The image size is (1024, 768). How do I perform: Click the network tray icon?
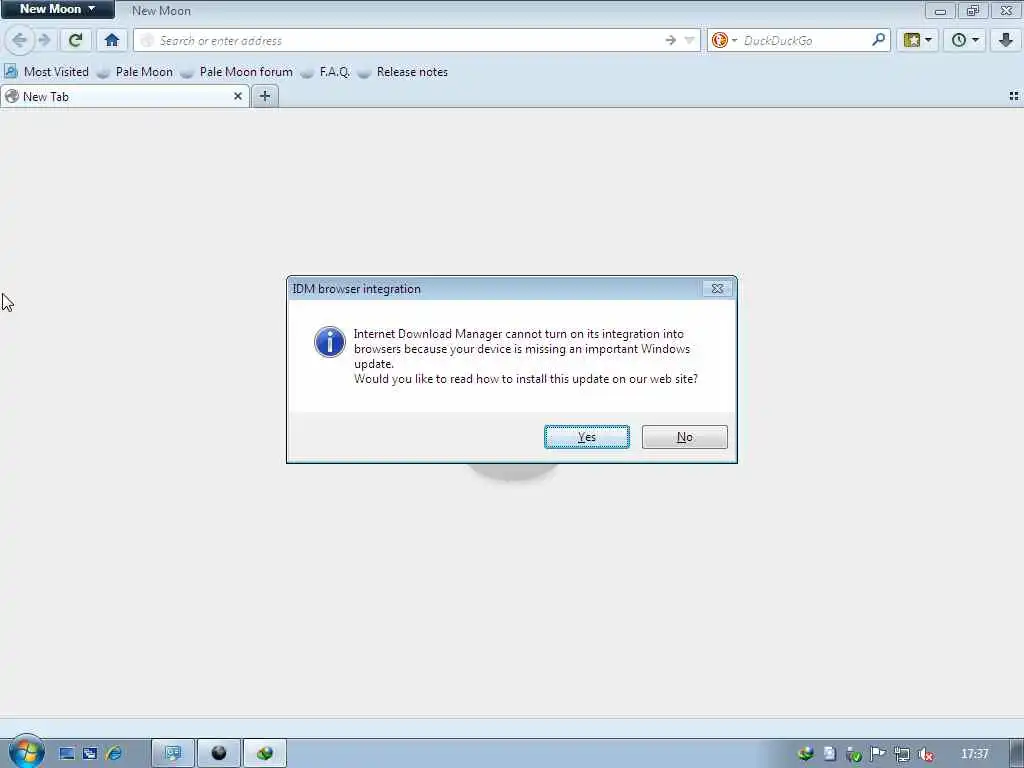(x=902, y=754)
